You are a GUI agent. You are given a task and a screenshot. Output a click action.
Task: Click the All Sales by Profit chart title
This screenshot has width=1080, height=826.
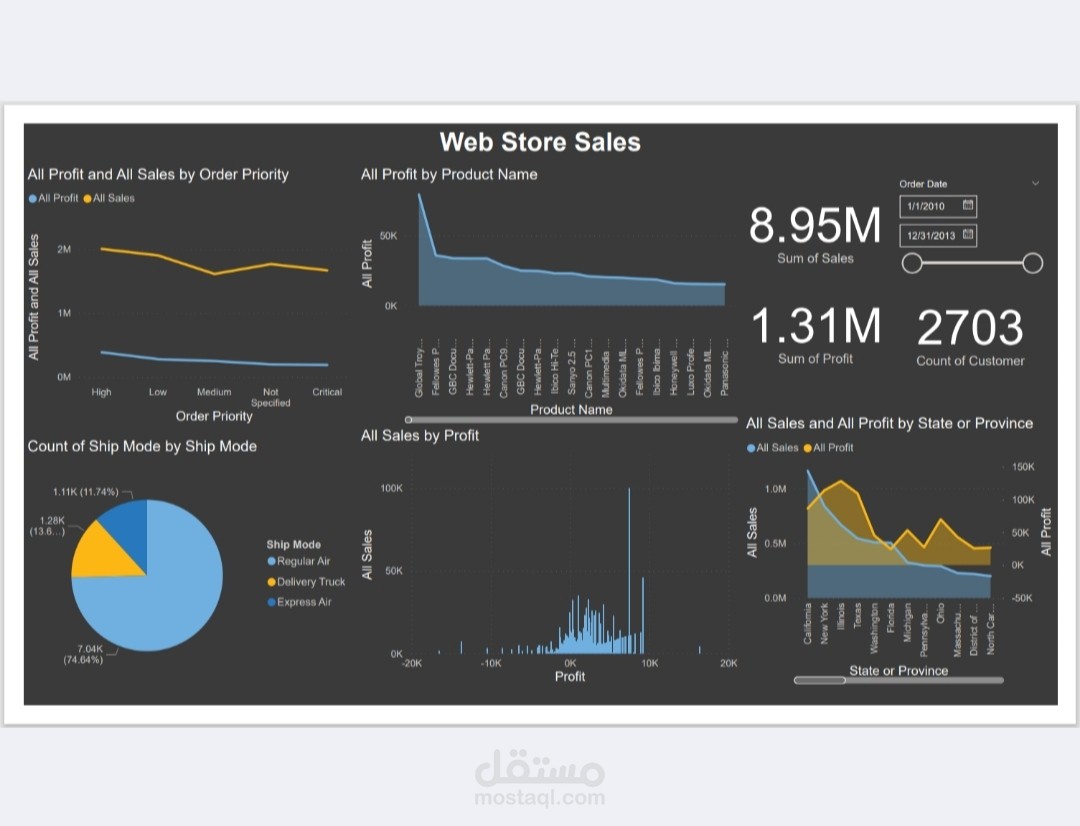[419, 435]
